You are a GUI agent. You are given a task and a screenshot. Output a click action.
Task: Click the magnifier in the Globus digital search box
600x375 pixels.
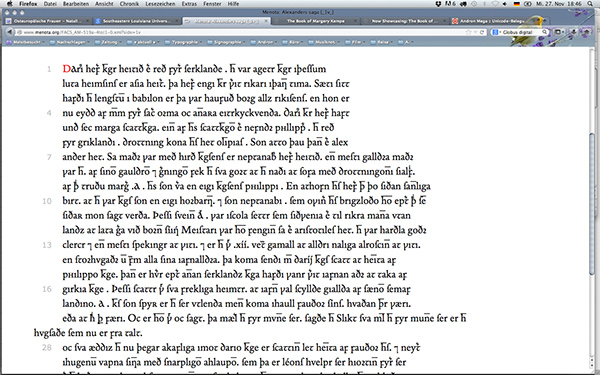[545, 32]
